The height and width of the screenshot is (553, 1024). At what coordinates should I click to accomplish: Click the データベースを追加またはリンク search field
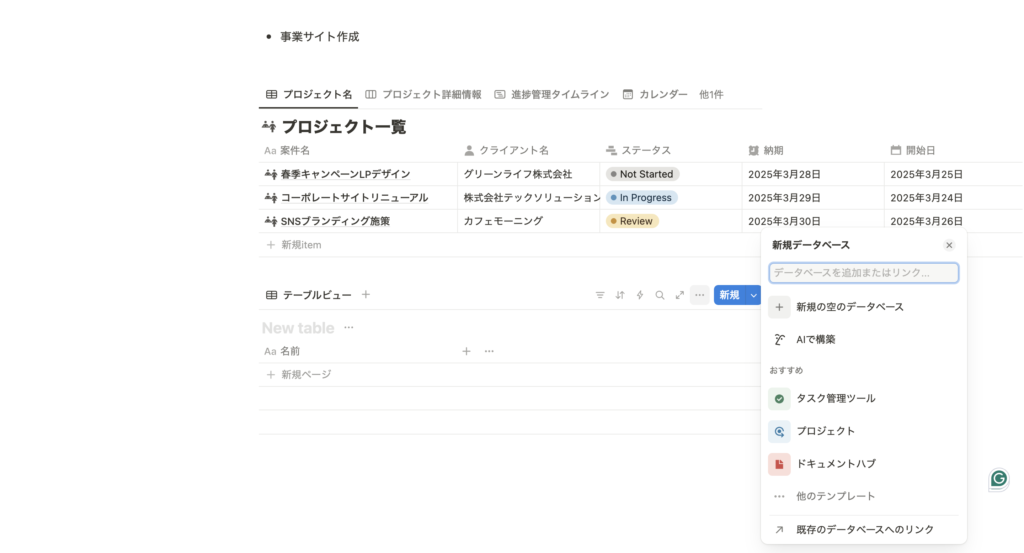863,272
